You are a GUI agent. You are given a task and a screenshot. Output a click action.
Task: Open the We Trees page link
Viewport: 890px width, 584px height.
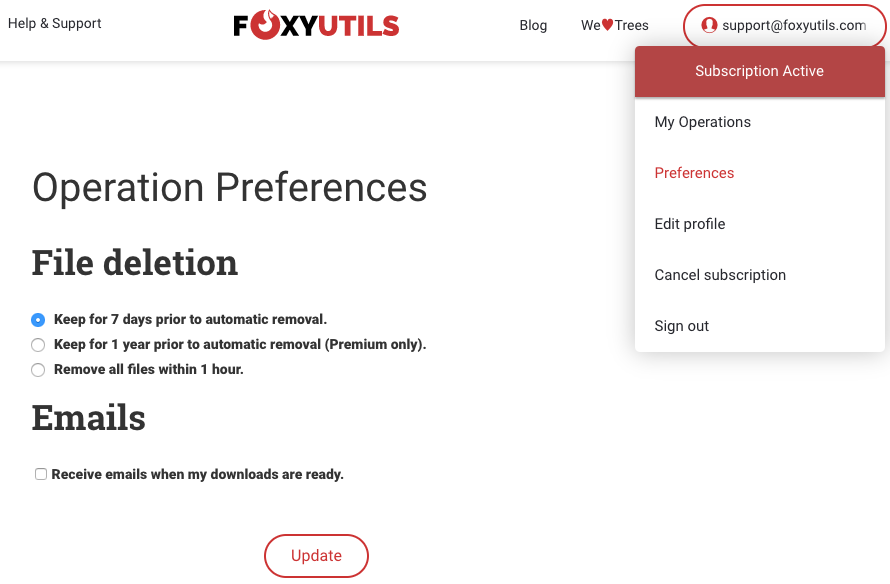point(615,26)
